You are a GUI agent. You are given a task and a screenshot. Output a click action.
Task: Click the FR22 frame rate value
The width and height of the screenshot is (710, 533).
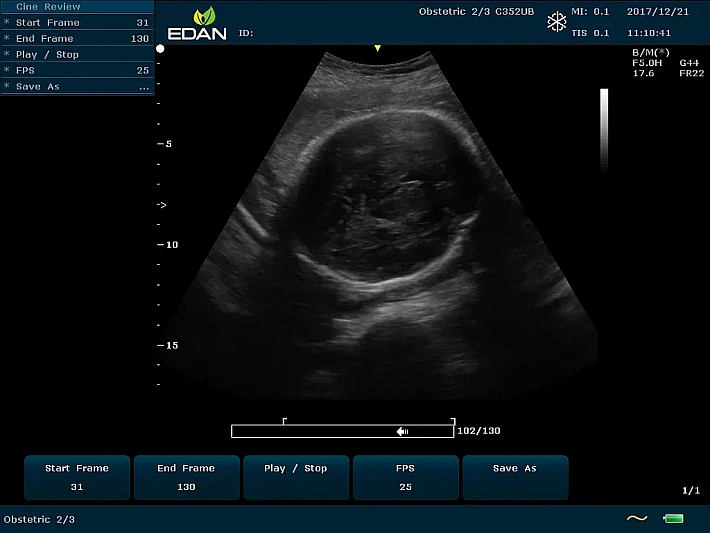(x=691, y=73)
